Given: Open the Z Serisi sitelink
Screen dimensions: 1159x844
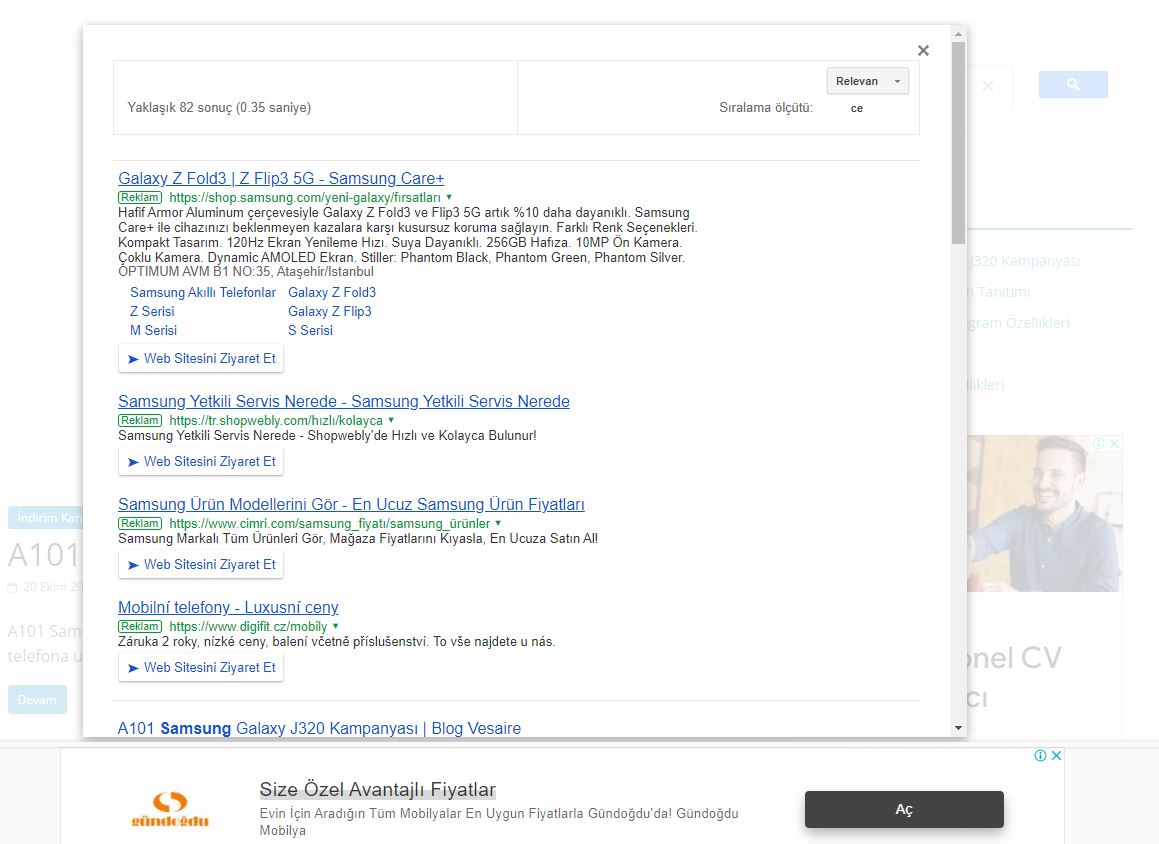Looking at the screenshot, I should (x=152, y=312).
